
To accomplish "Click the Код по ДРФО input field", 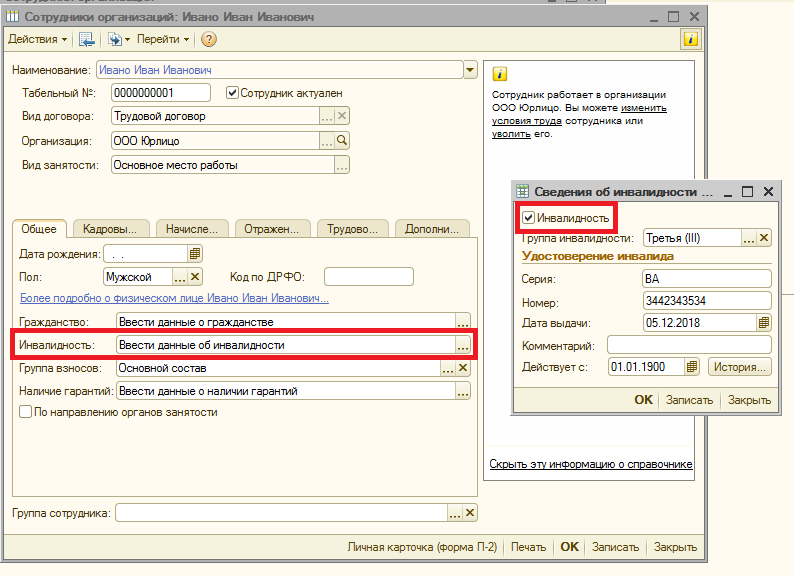I will (x=369, y=277).
